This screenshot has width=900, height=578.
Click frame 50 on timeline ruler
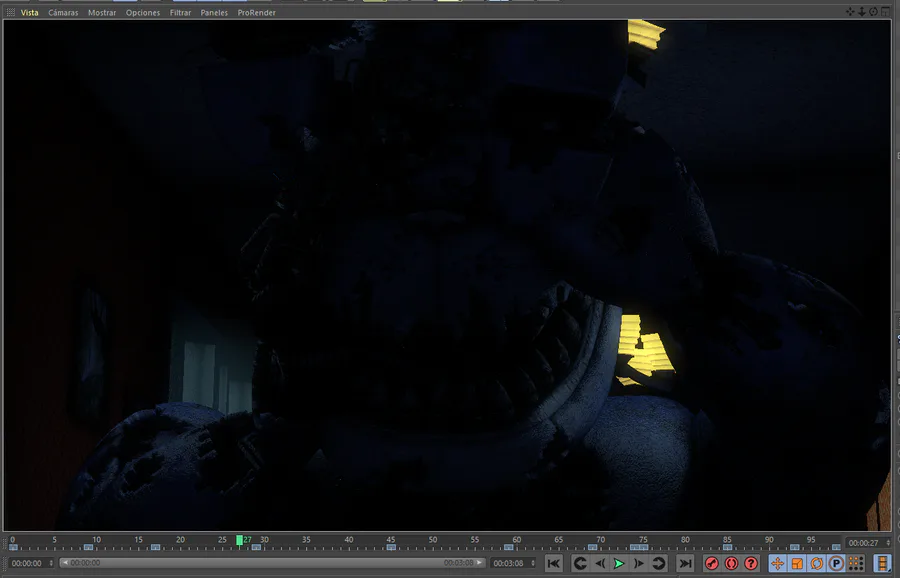(x=433, y=540)
